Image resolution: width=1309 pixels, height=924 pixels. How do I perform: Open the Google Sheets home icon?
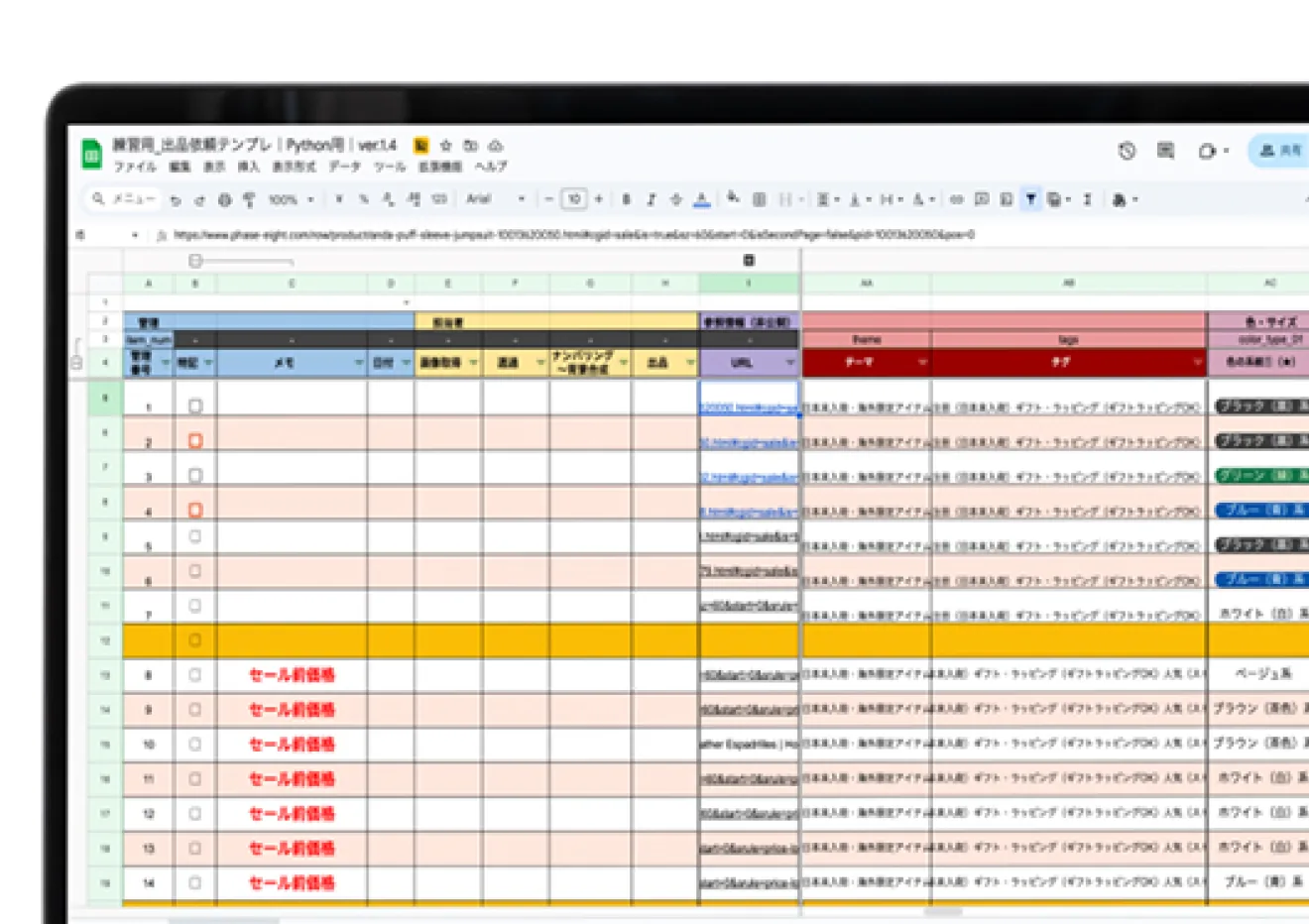click(x=91, y=155)
